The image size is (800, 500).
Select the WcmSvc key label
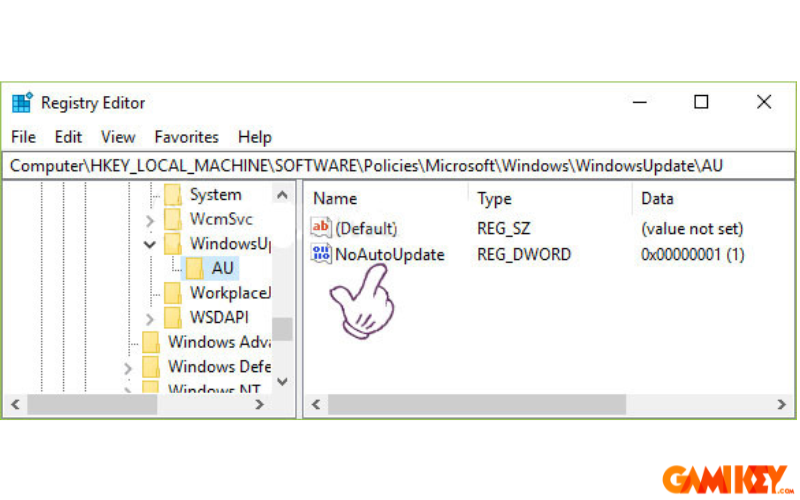tap(221, 219)
